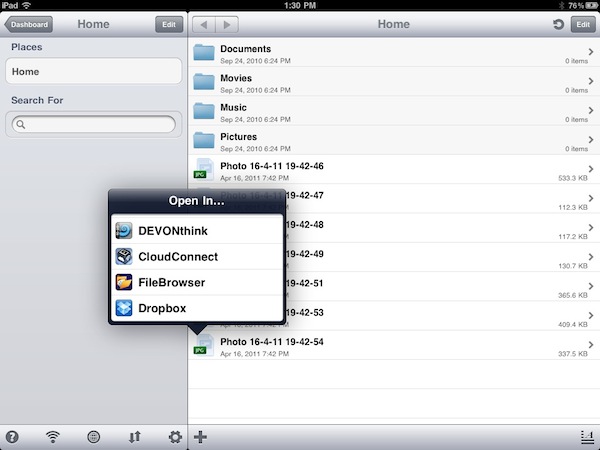
Task: Open settings via the gear icon
Action: tap(175, 437)
